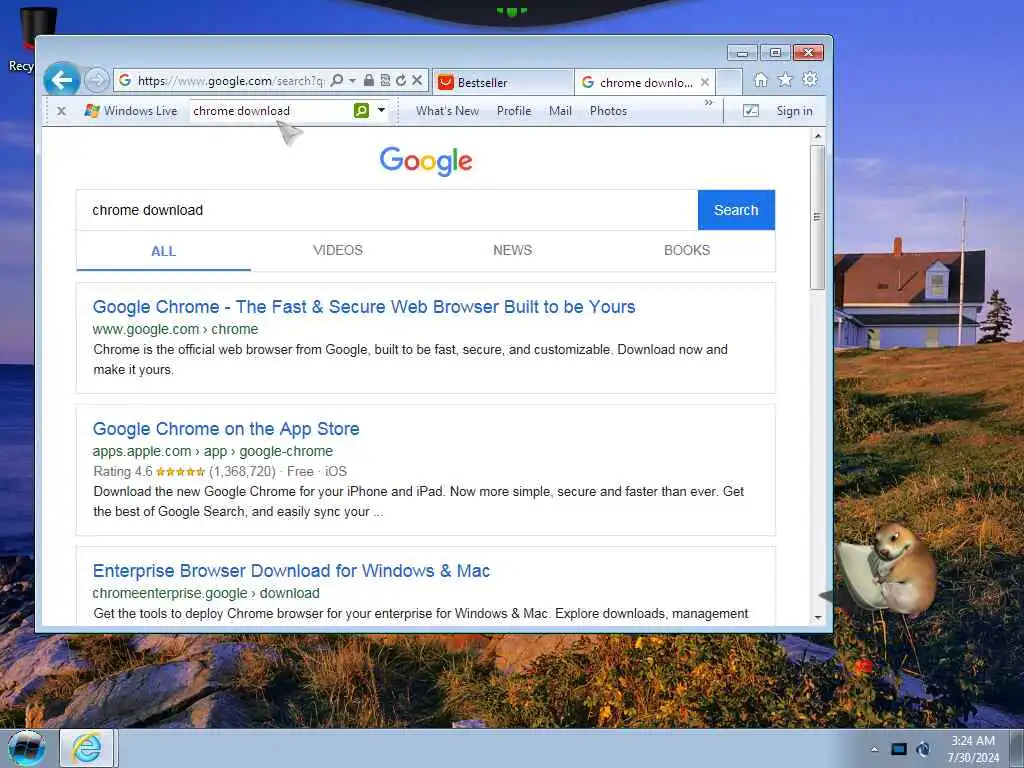Click the monitor icon in system tray

tap(899, 749)
